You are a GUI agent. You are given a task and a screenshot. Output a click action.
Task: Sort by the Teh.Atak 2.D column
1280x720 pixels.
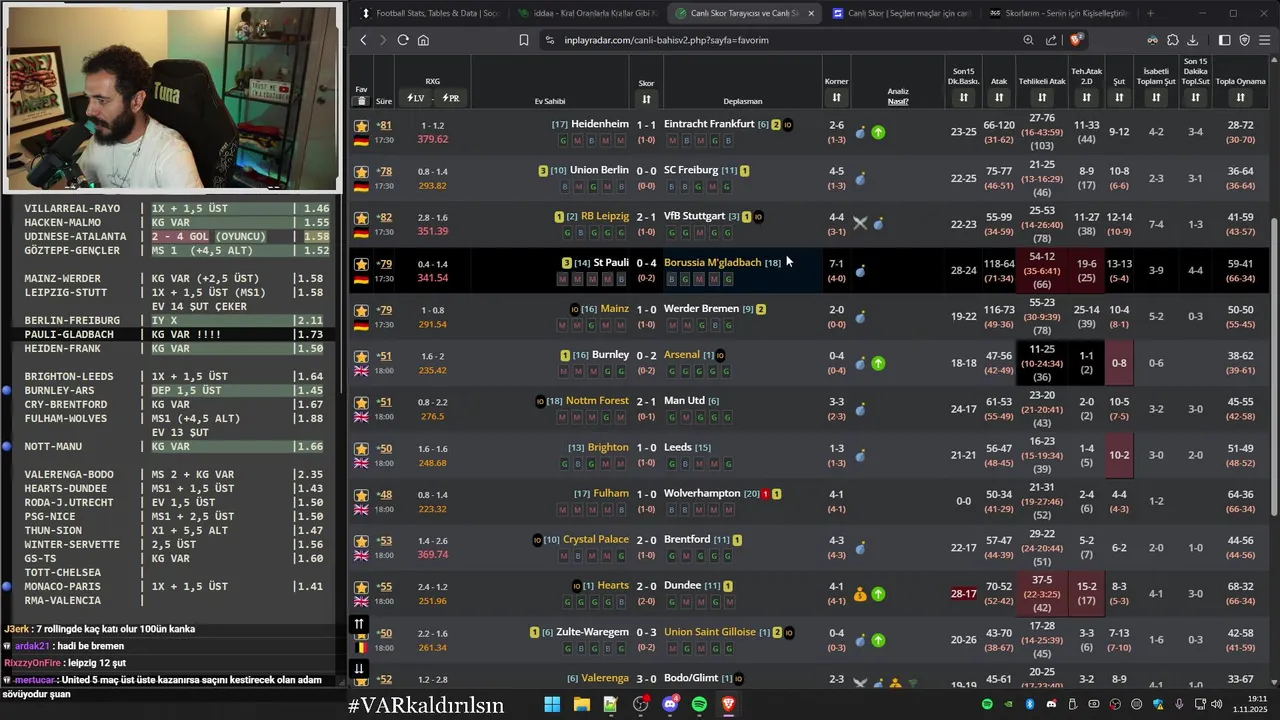tap(1086, 98)
